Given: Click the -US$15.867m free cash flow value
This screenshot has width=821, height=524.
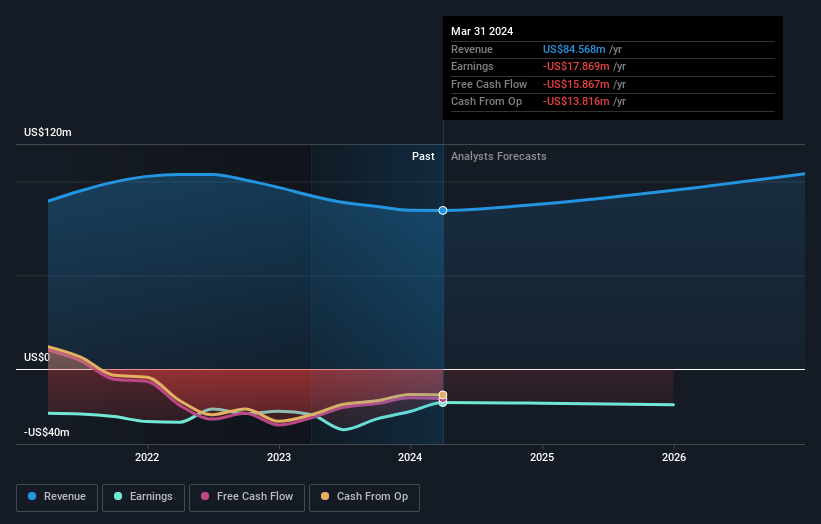Looking at the screenshot, I should (x=576, y=84).
